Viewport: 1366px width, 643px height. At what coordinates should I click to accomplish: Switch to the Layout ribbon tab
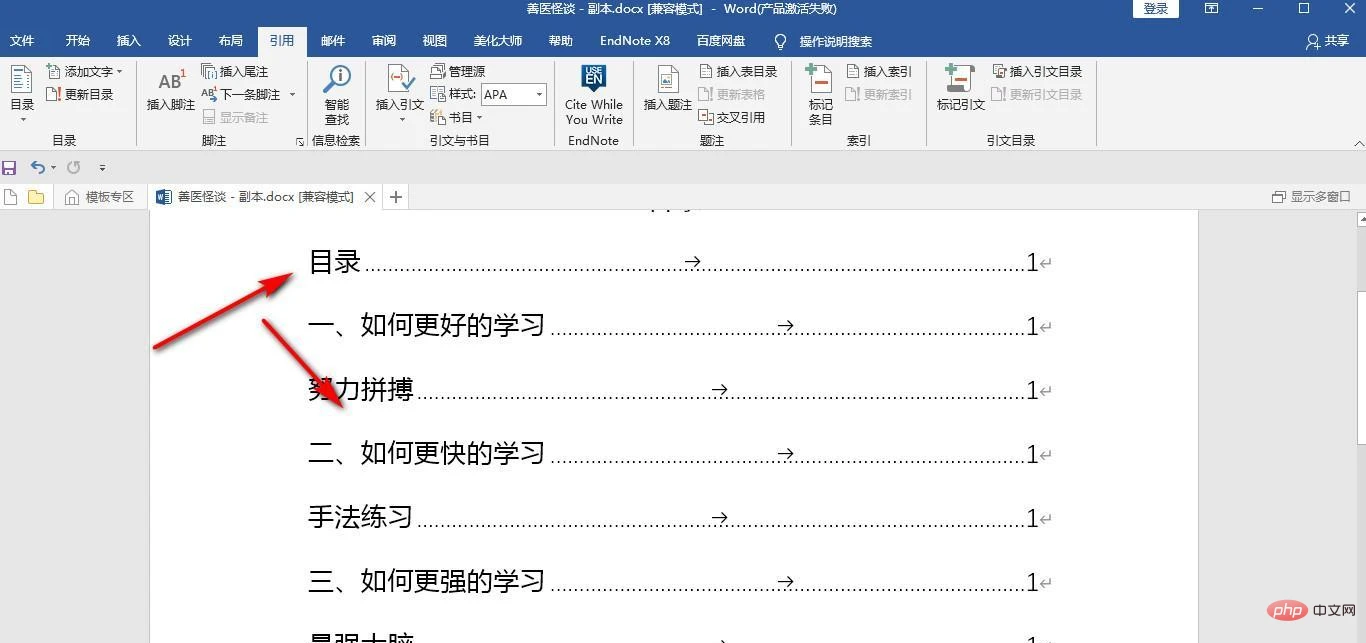coord(231,41)
